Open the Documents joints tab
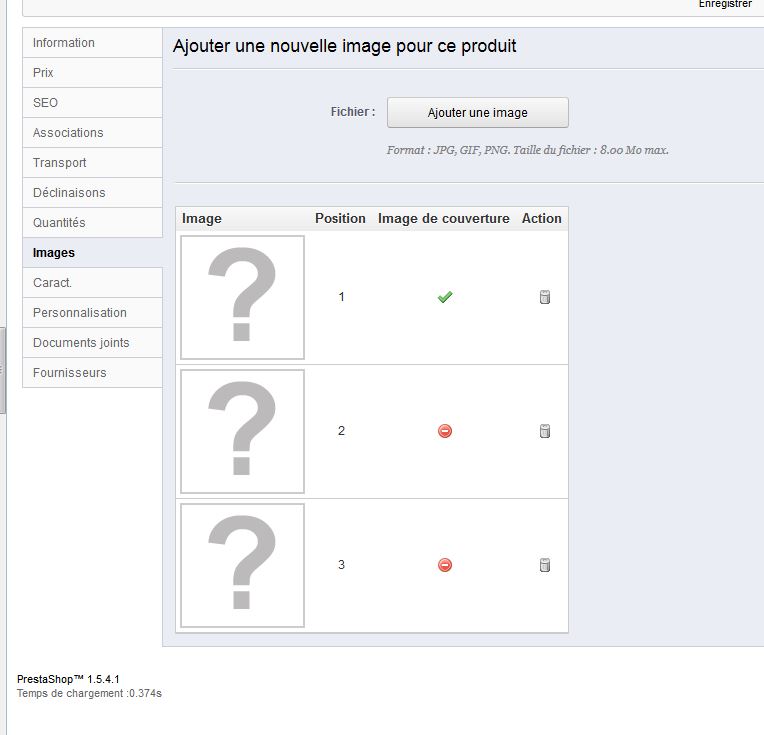Image resolution: width=764 pixels, height=735 pixels. [x=93, y=343]
